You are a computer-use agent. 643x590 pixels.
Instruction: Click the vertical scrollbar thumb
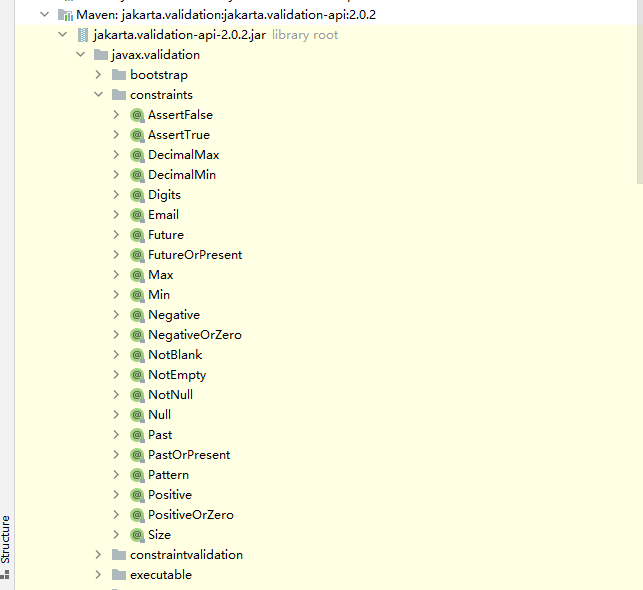click(640, 92)
